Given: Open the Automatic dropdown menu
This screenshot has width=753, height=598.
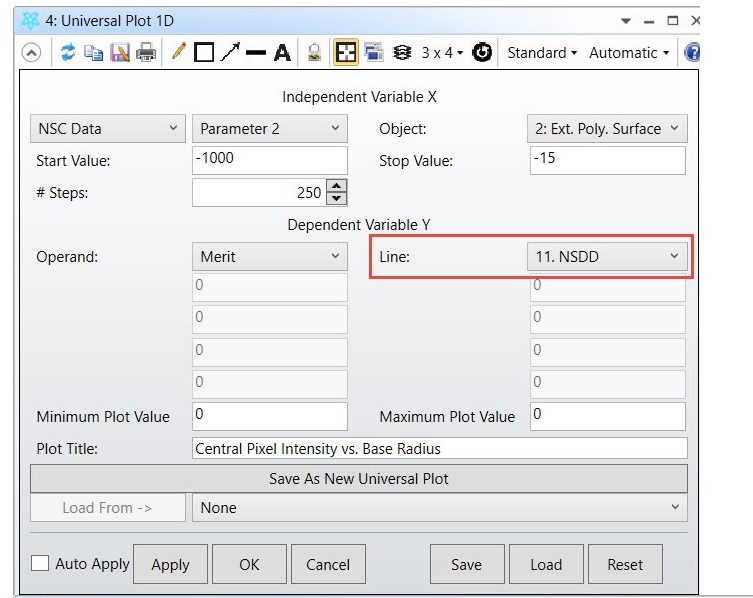Looking at the screenshot, I should 629,52.
